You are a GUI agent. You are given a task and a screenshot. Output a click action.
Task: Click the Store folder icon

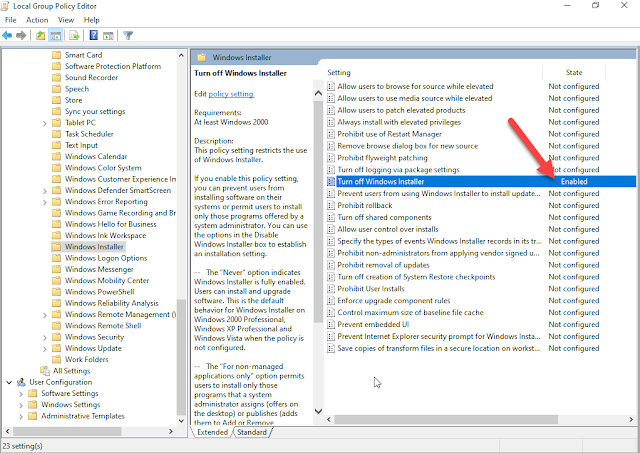[x=57, y=100]
